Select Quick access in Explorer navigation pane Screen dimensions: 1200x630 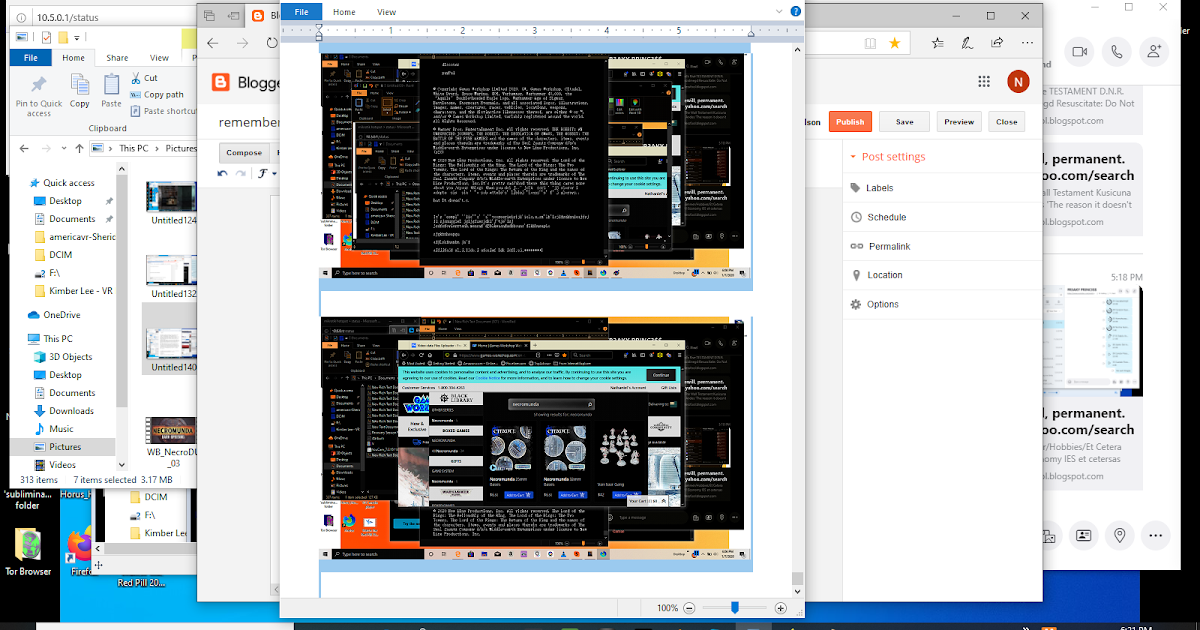click(x=68, y=183)
